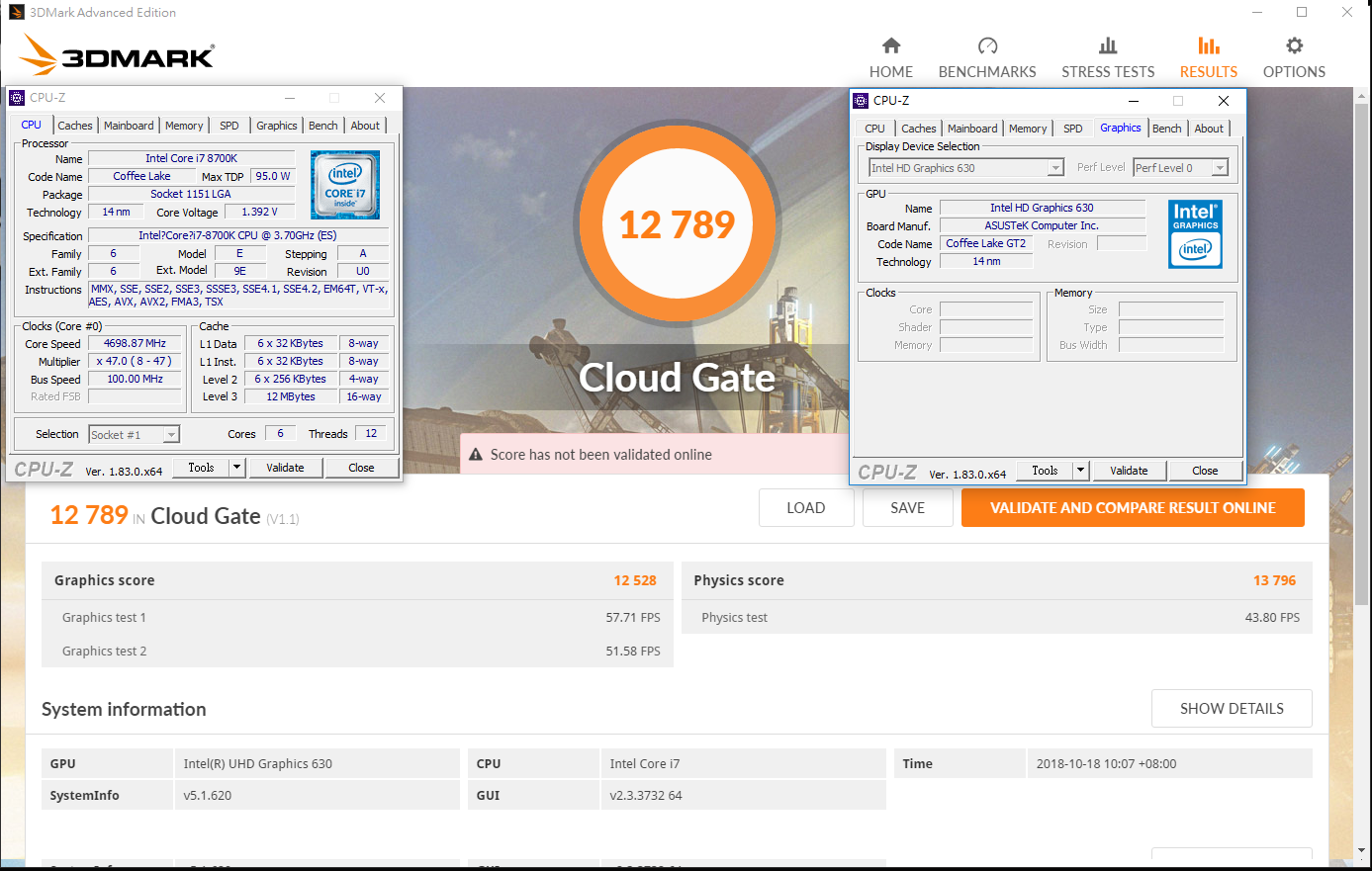Open Bench tab in right CPU-Z
1372x871 pixels.
(x=1167, y=129)
